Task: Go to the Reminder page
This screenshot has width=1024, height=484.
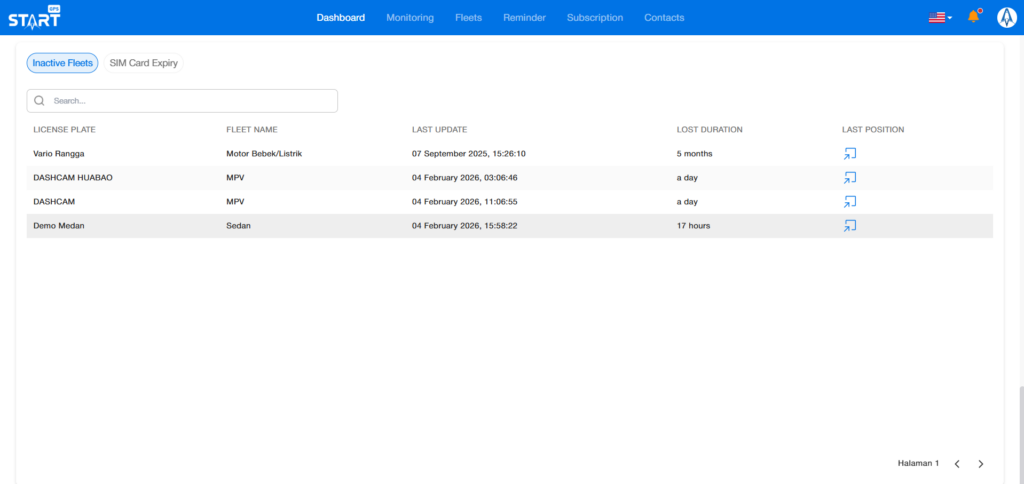Action: (x=524, y=18)
